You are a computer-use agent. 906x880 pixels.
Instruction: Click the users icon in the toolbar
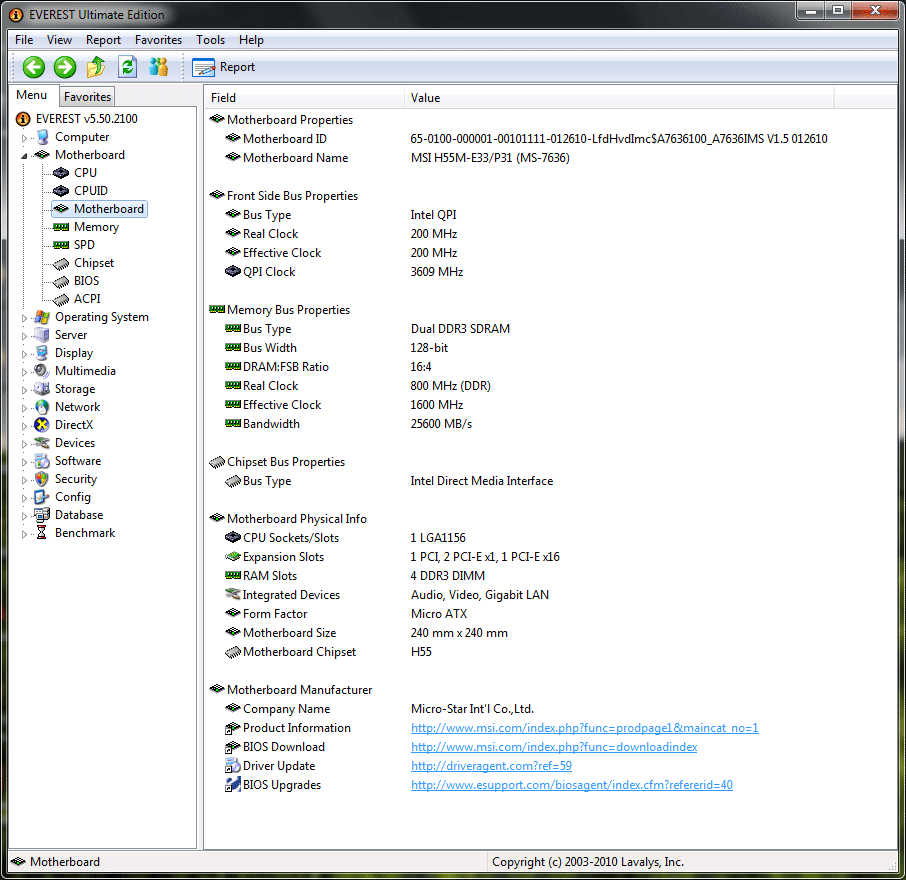tap(158, 67)
